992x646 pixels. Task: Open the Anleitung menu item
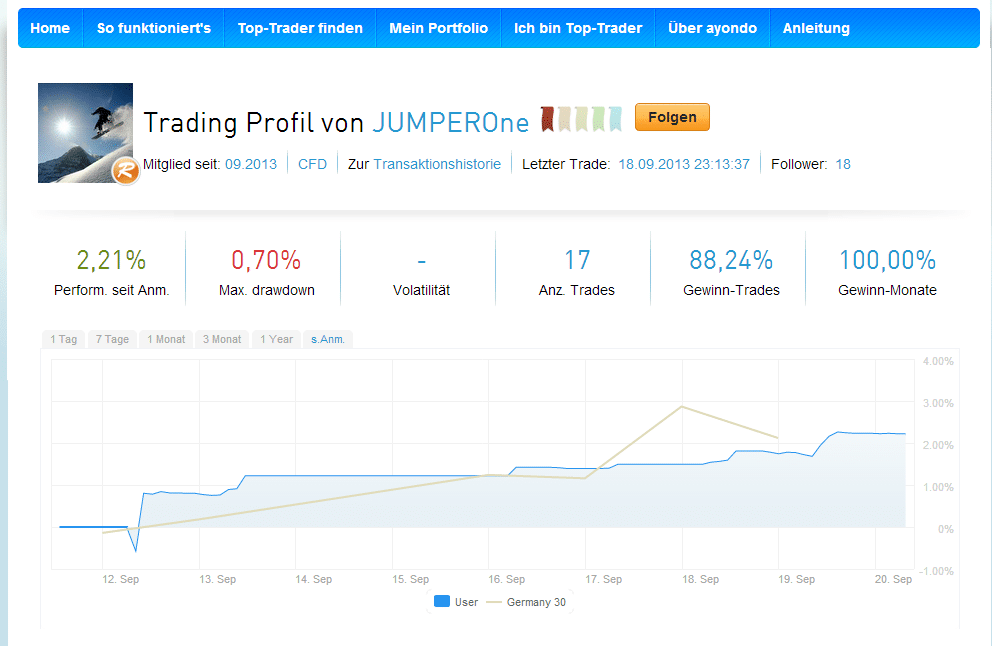coord(816,28)
